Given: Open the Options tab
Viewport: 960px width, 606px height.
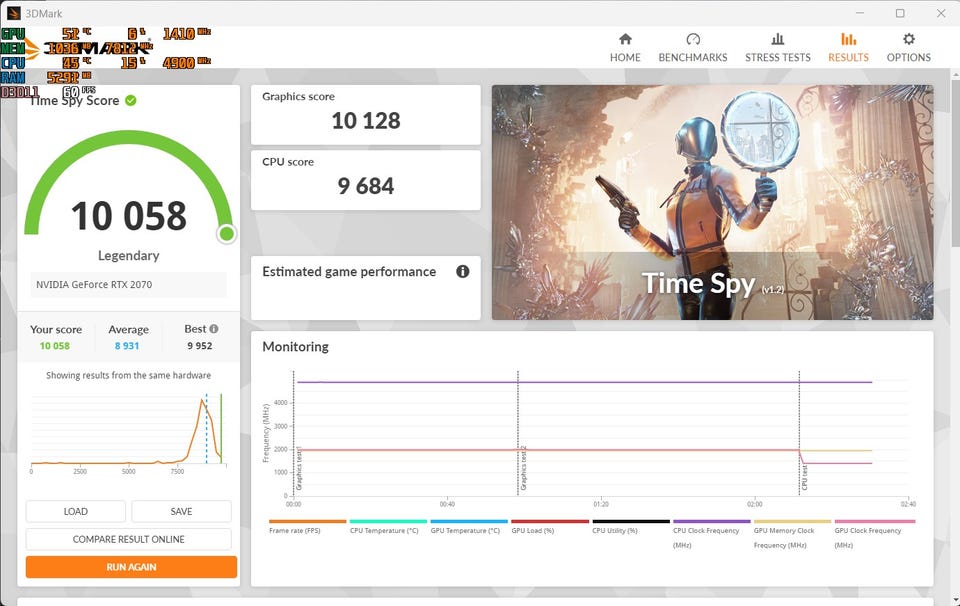Looking at the screenshot, I should [x=909, y=48].
